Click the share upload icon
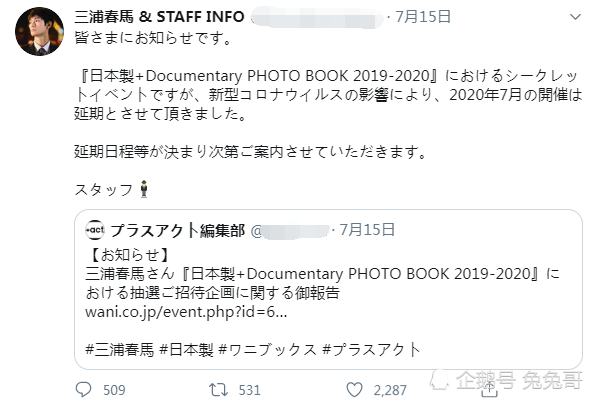The height and width of the screenshot is (401, 597). click(x=489, y=389)
